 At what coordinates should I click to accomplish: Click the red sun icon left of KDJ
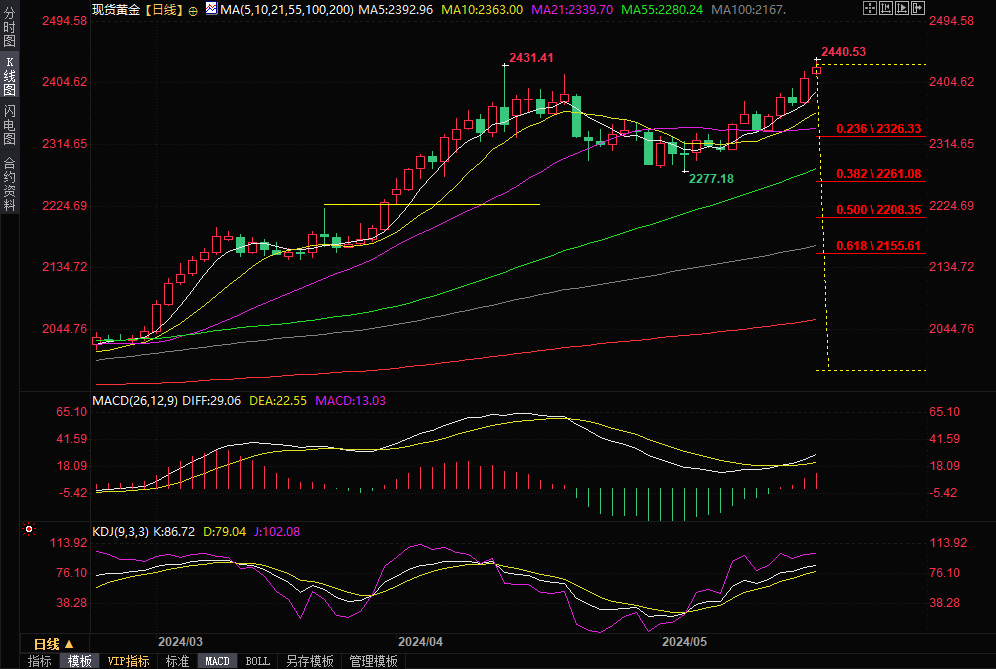pyautogui.click(x=29, y=530)
